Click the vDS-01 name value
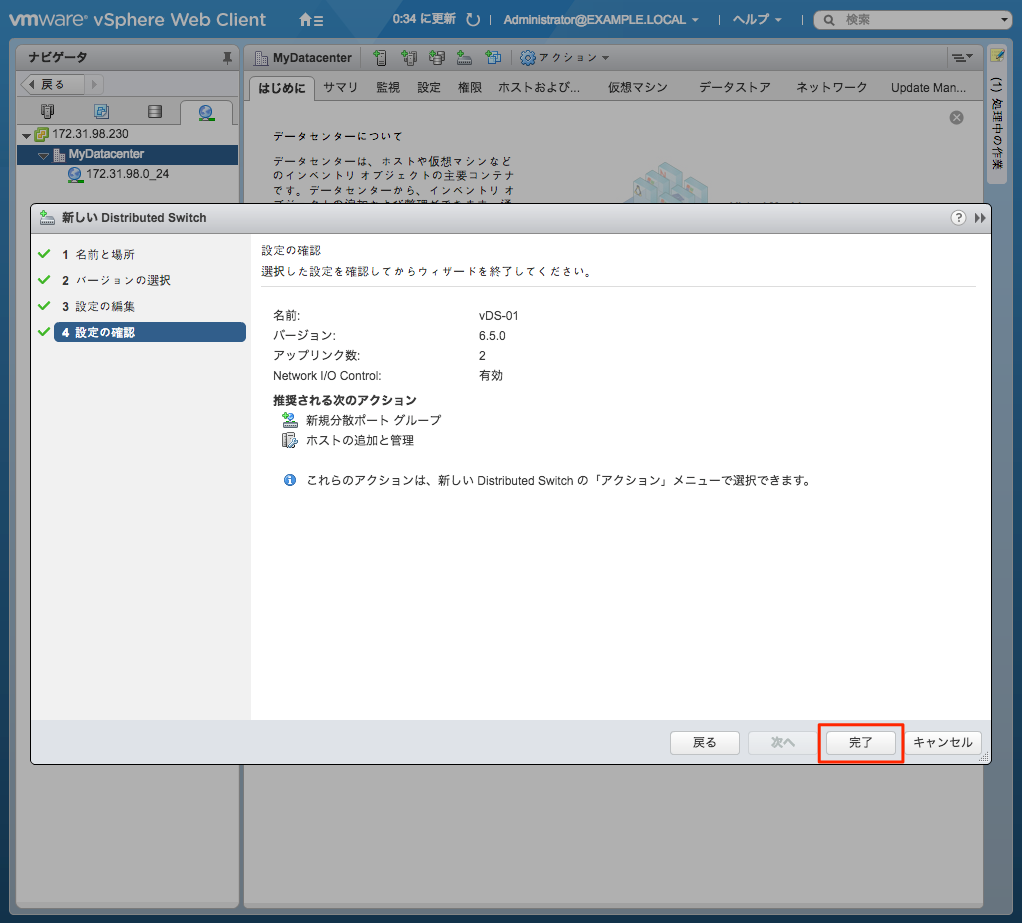 point(499,316)
